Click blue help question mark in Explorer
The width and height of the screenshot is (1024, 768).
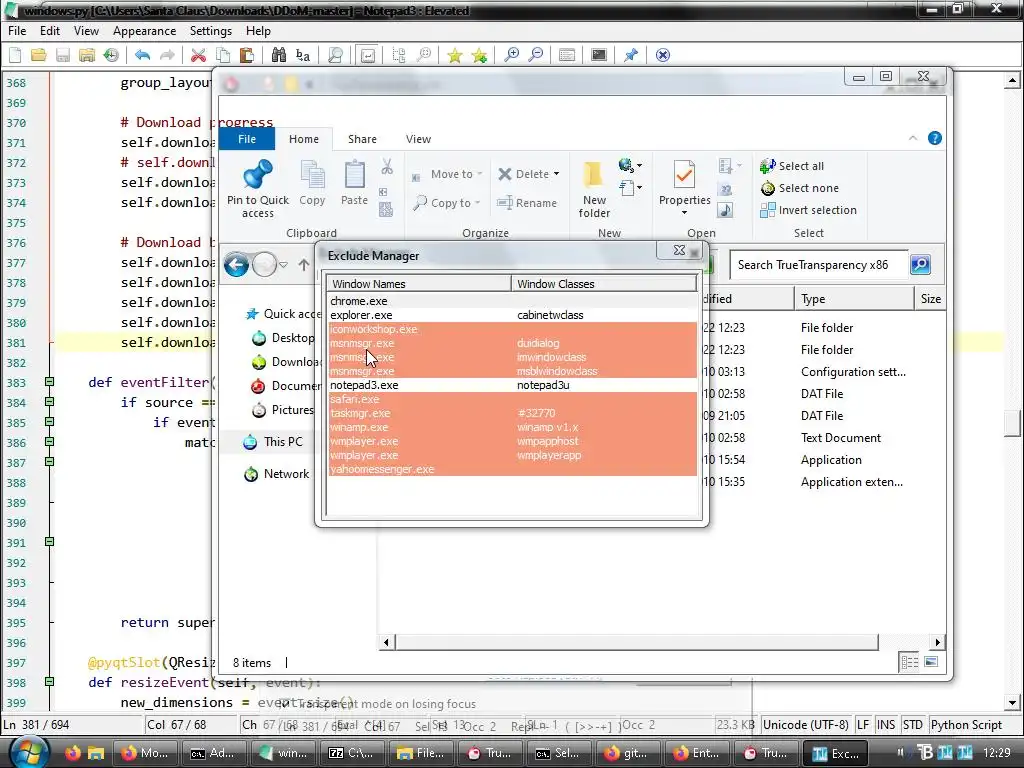click(x=935, y=138)
